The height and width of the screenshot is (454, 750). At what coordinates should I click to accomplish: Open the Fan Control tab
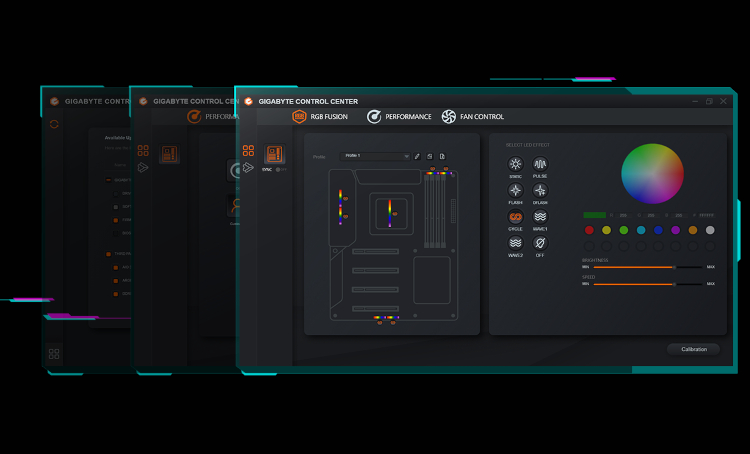473,117
